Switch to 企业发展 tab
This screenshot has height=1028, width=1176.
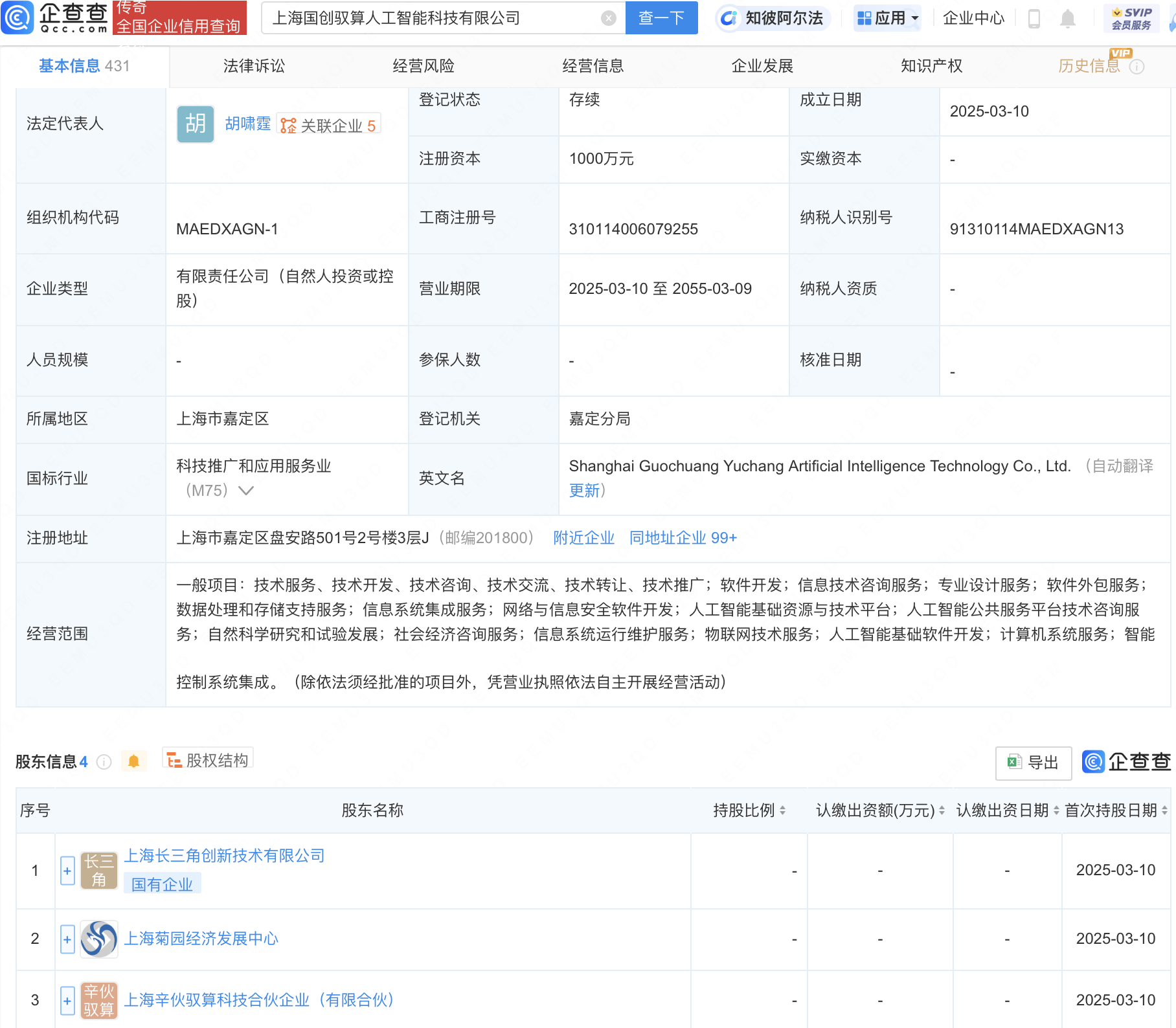tap(762, 66)
